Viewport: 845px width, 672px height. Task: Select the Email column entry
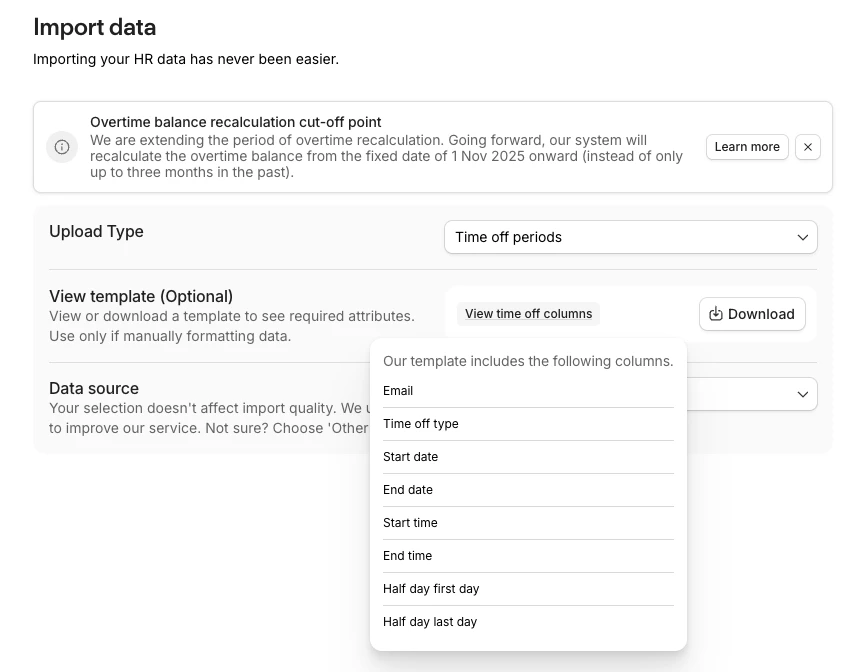click(398, 391)
